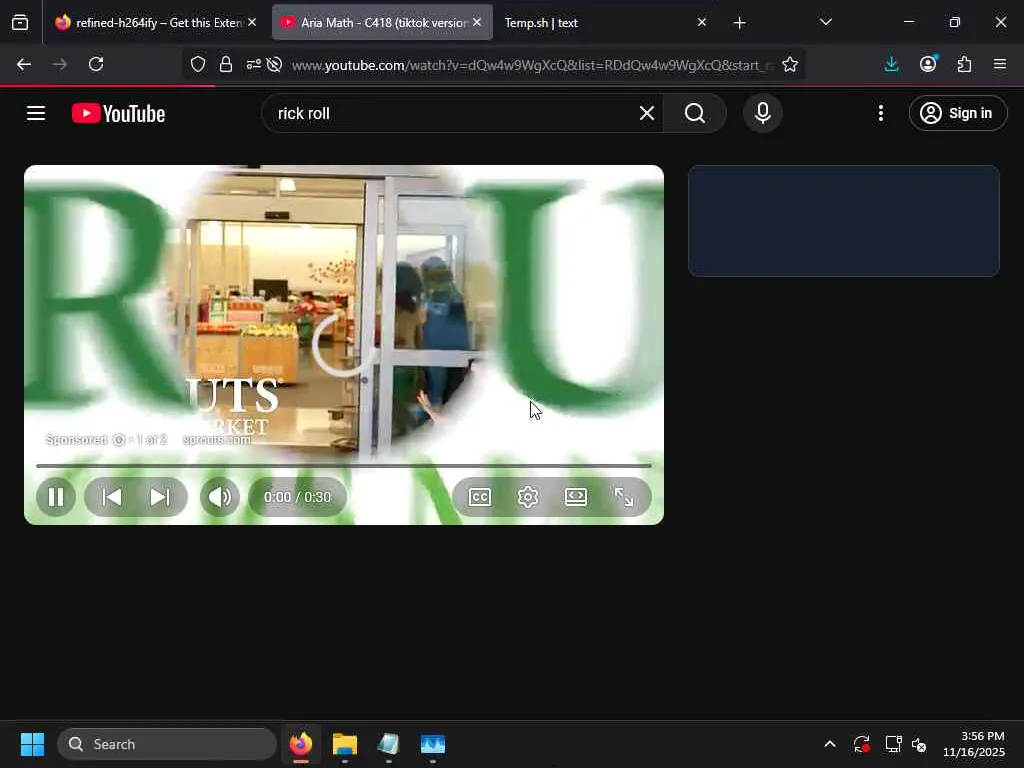Go forward one page
This screenshot has height=768, width=1024.
pyautogui.click(x=60, y=64)
